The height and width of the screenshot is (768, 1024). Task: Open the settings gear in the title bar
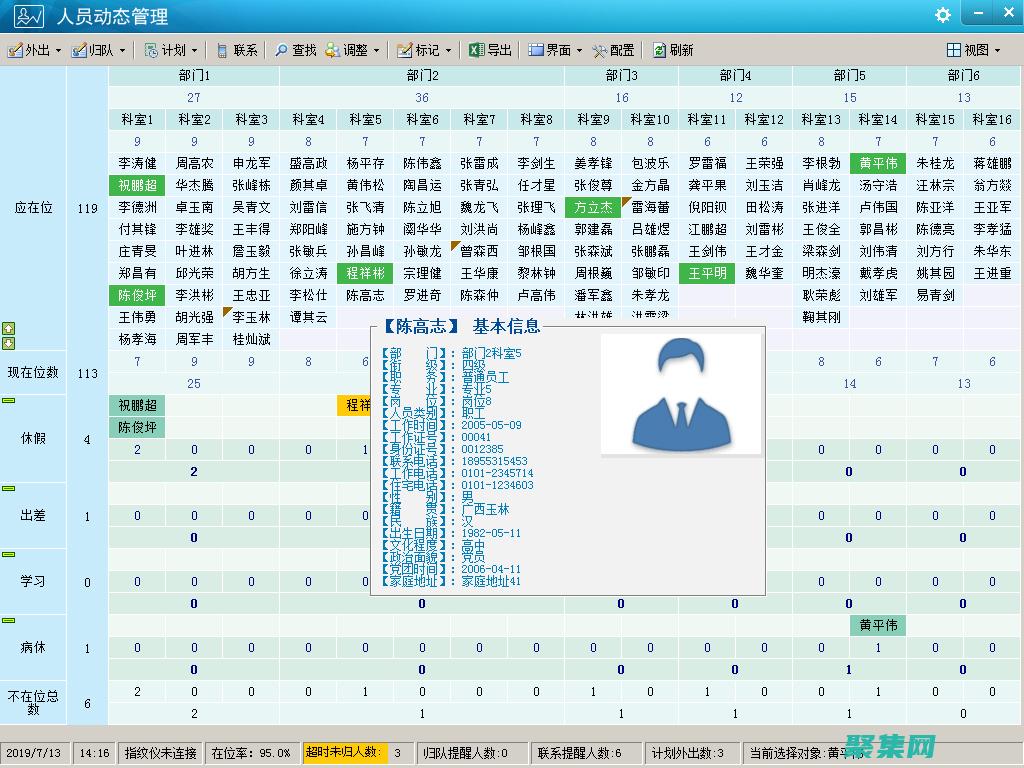pyautogui.click(x=941, y=16)
